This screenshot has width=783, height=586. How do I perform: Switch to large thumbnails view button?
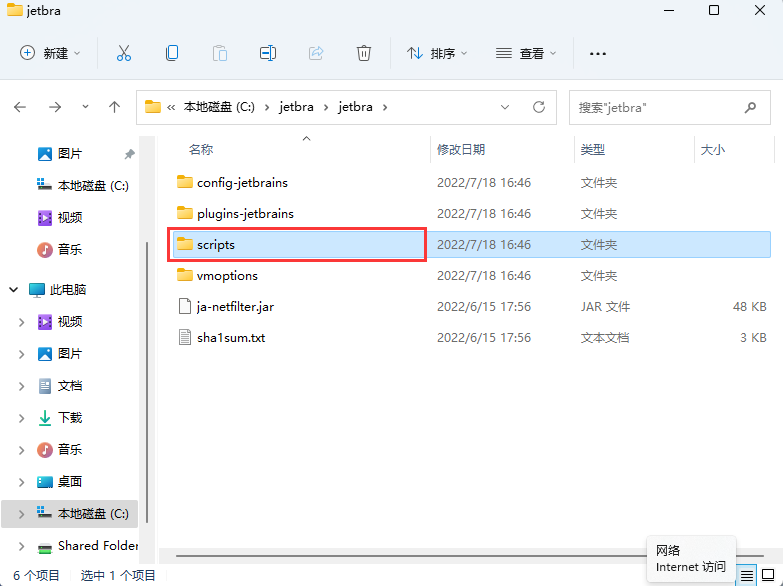click(768, 576)
